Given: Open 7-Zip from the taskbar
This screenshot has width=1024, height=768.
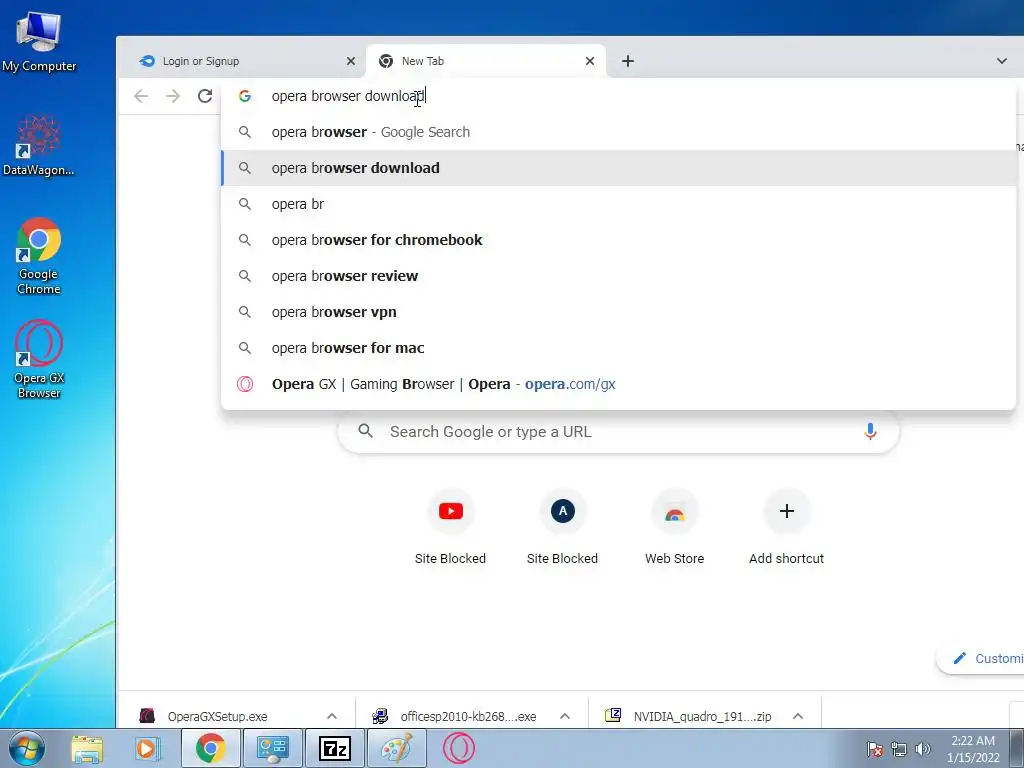Looking at the screenshot, I should (334, 748).
